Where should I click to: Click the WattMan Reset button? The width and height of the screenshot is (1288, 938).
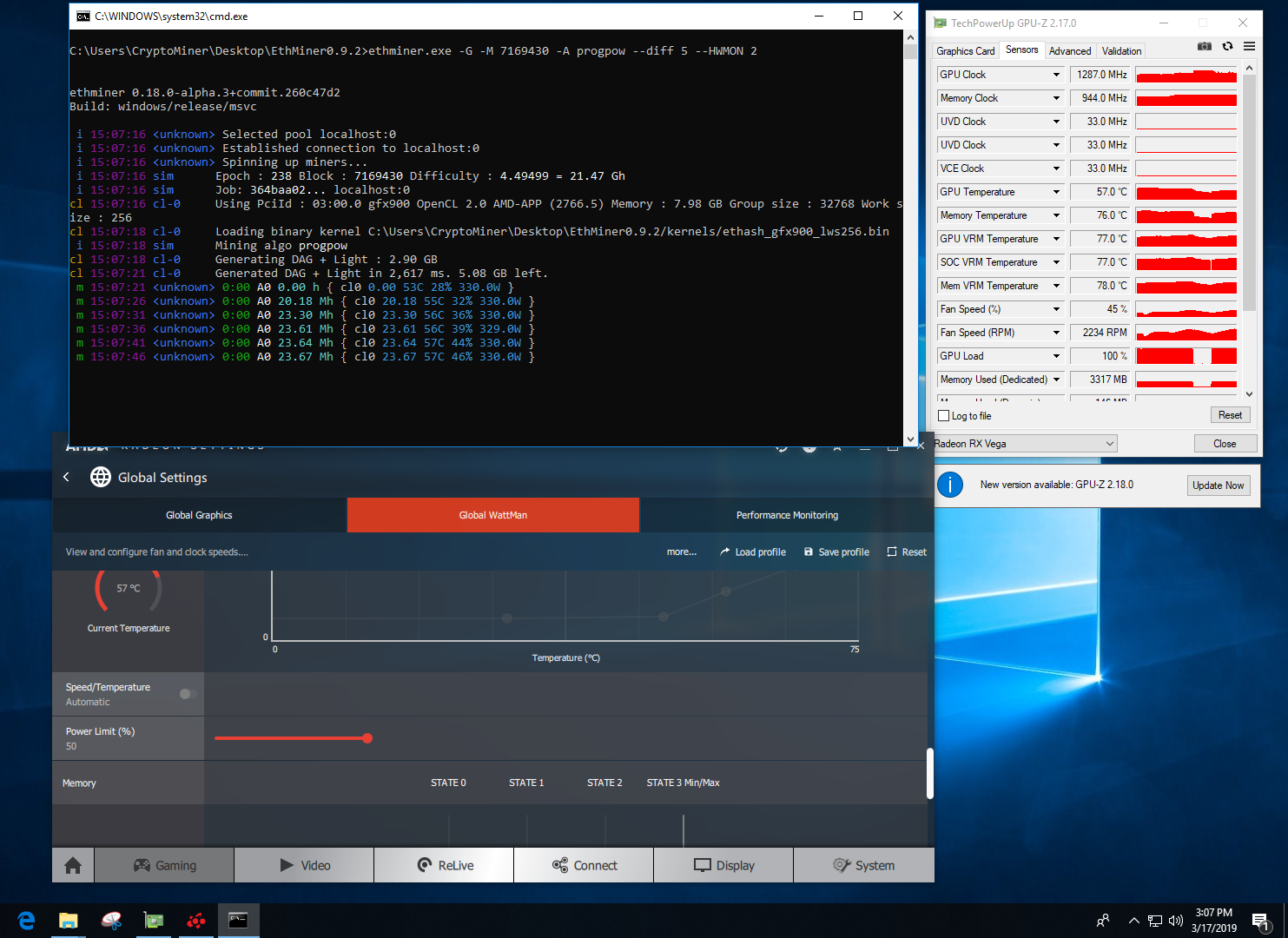(907, 552)
